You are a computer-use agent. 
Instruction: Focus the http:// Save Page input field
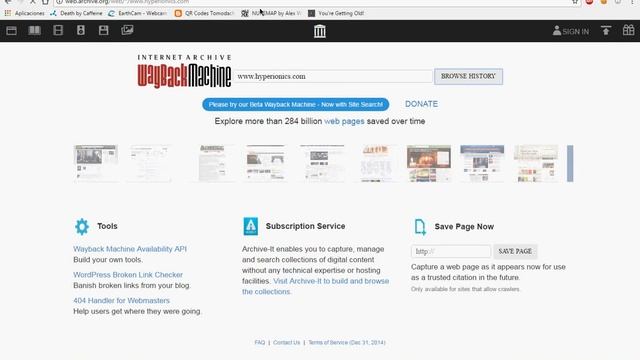click(x=451, y=251)
